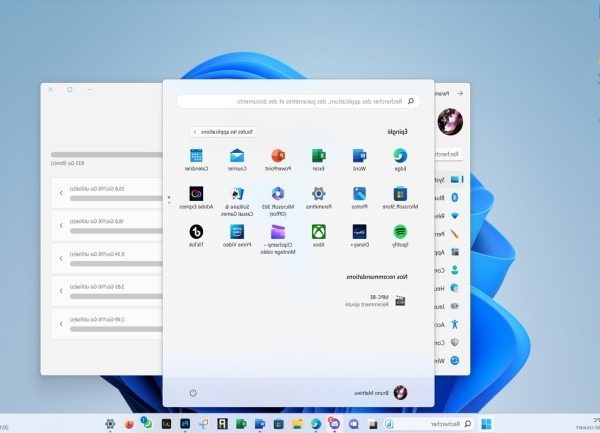Open the Calendrier app
This screenshot has width=600, height=433.
pyautogui.click(x=196, y=160)
